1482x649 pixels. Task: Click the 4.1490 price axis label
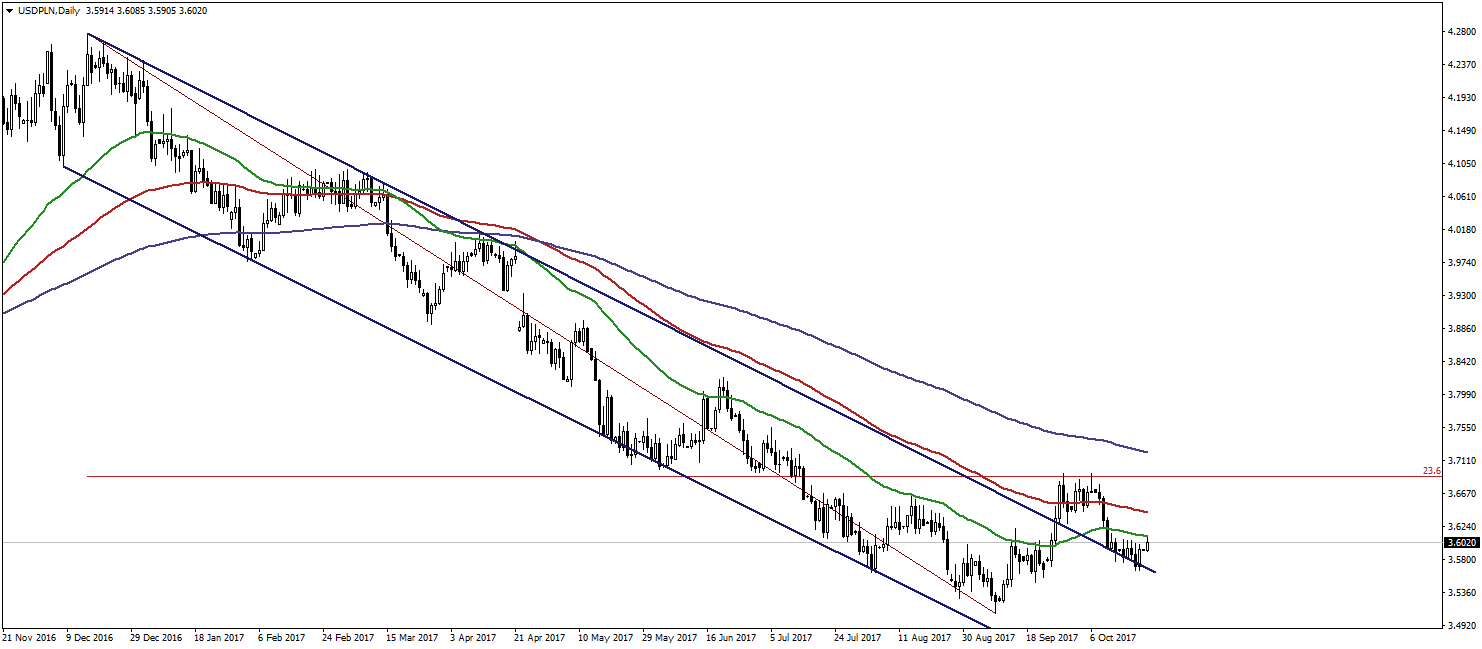[1461, 131]
